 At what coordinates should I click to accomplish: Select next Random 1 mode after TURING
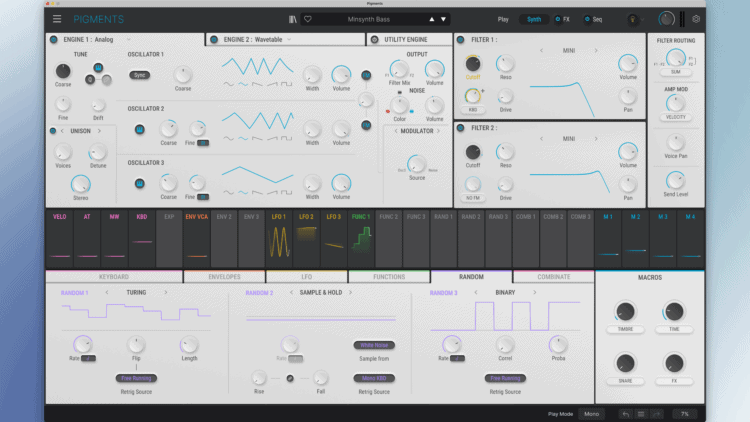[165, 292]
